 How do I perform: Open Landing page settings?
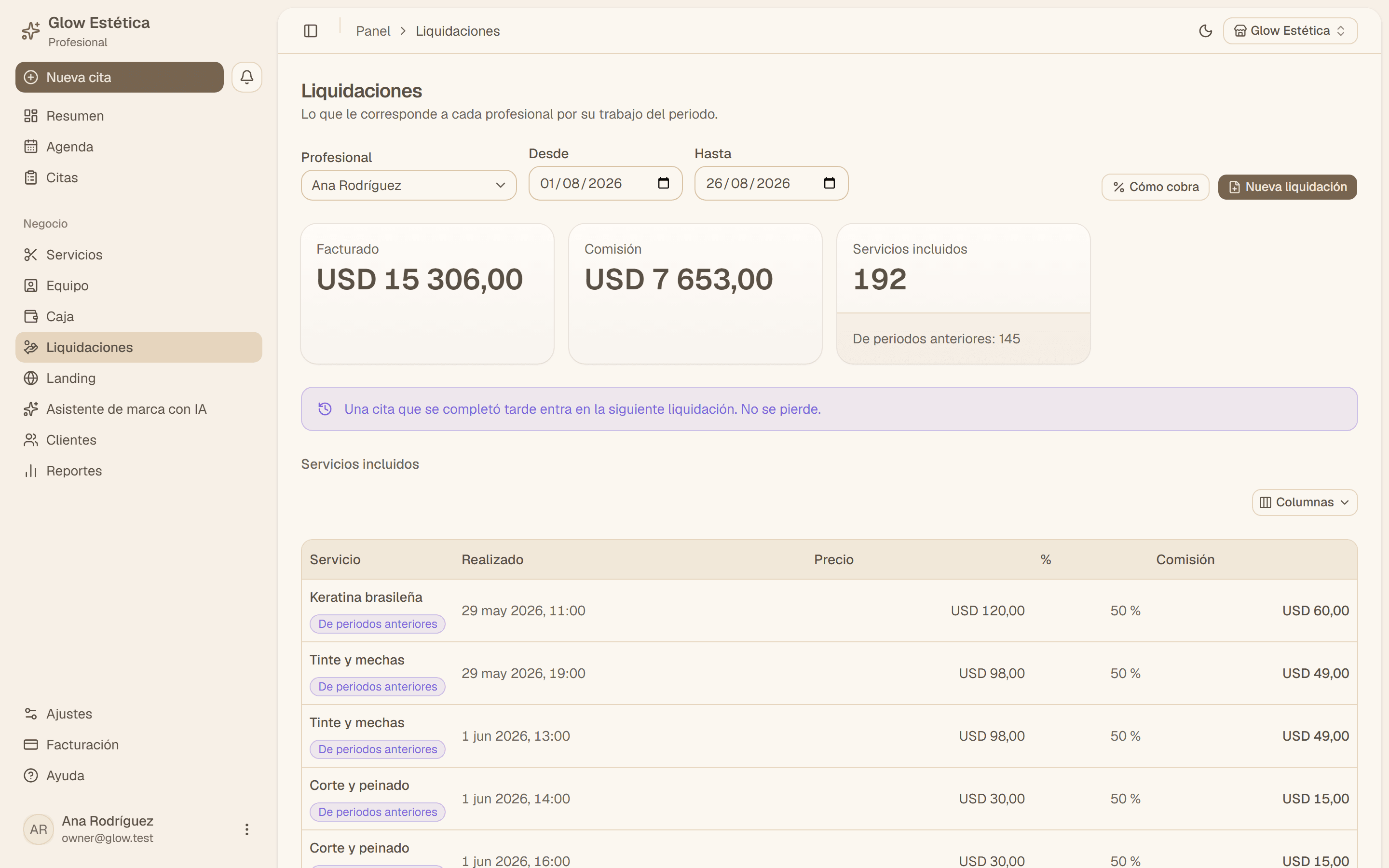[139, 379]
